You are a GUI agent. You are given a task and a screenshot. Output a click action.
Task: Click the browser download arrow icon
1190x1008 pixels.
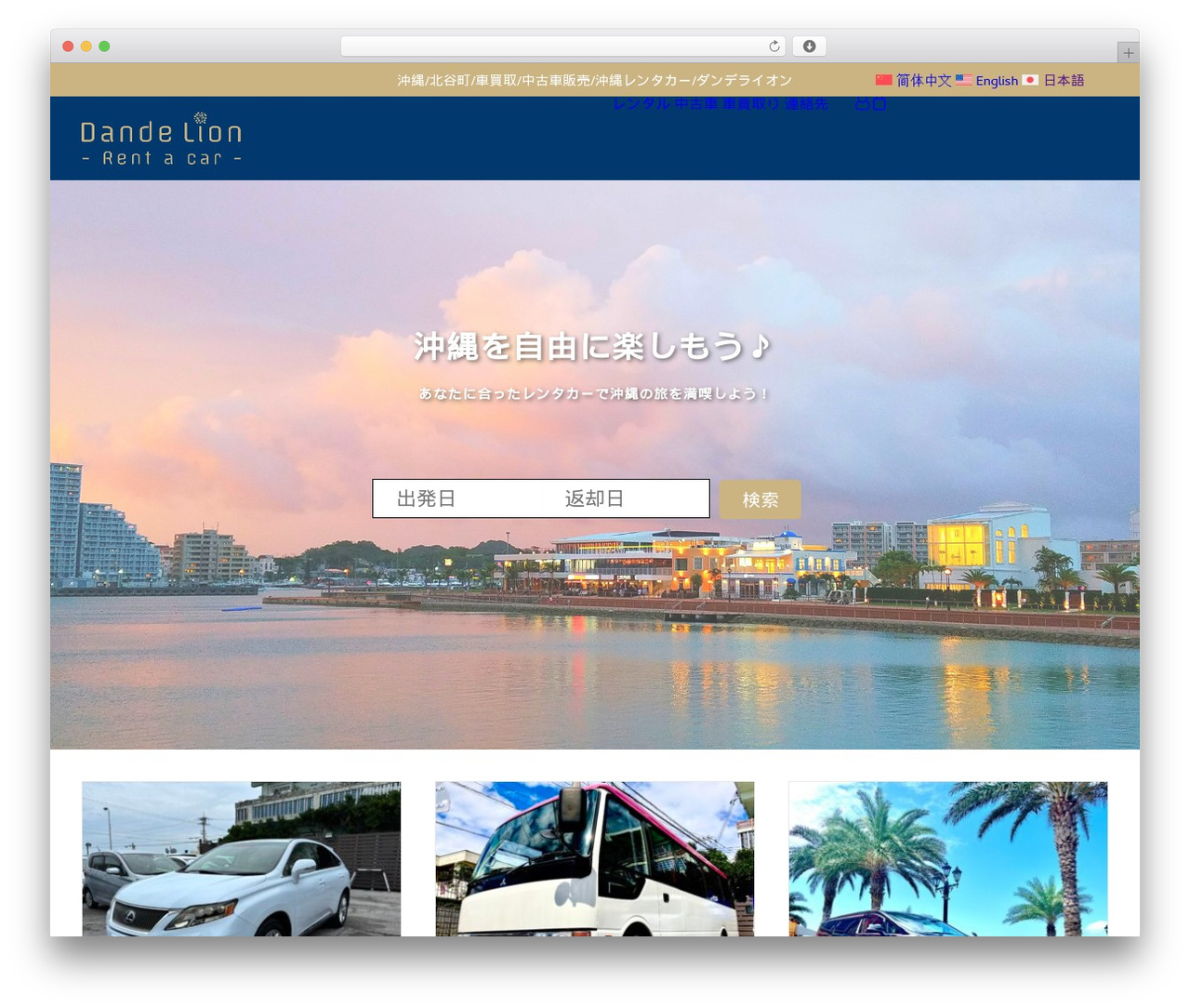point(810,46)
